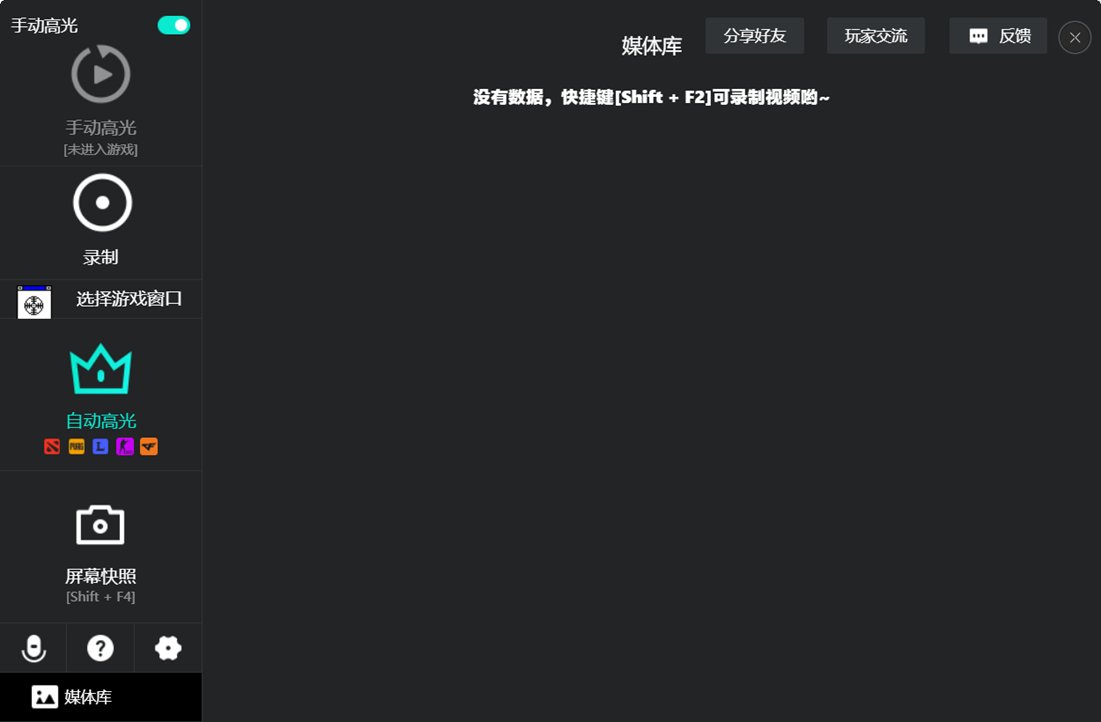This screenshot has width=1101, height=722.
Task: Select the League of Legends icon
Action: [100, 446]
